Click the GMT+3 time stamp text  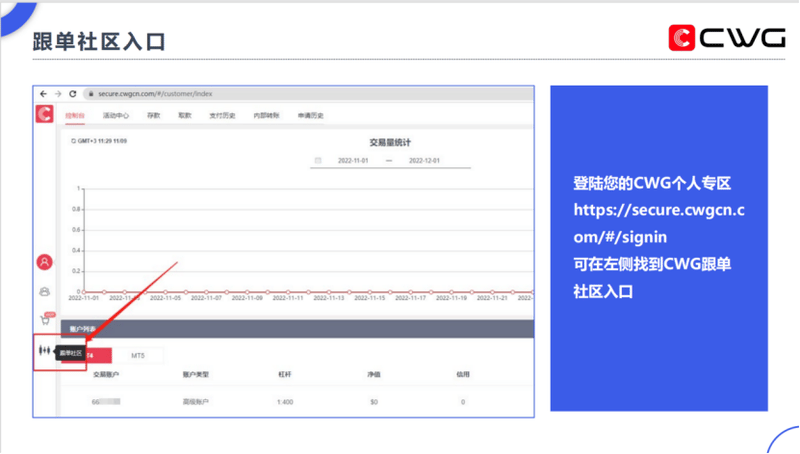click(x=103, y=141)
